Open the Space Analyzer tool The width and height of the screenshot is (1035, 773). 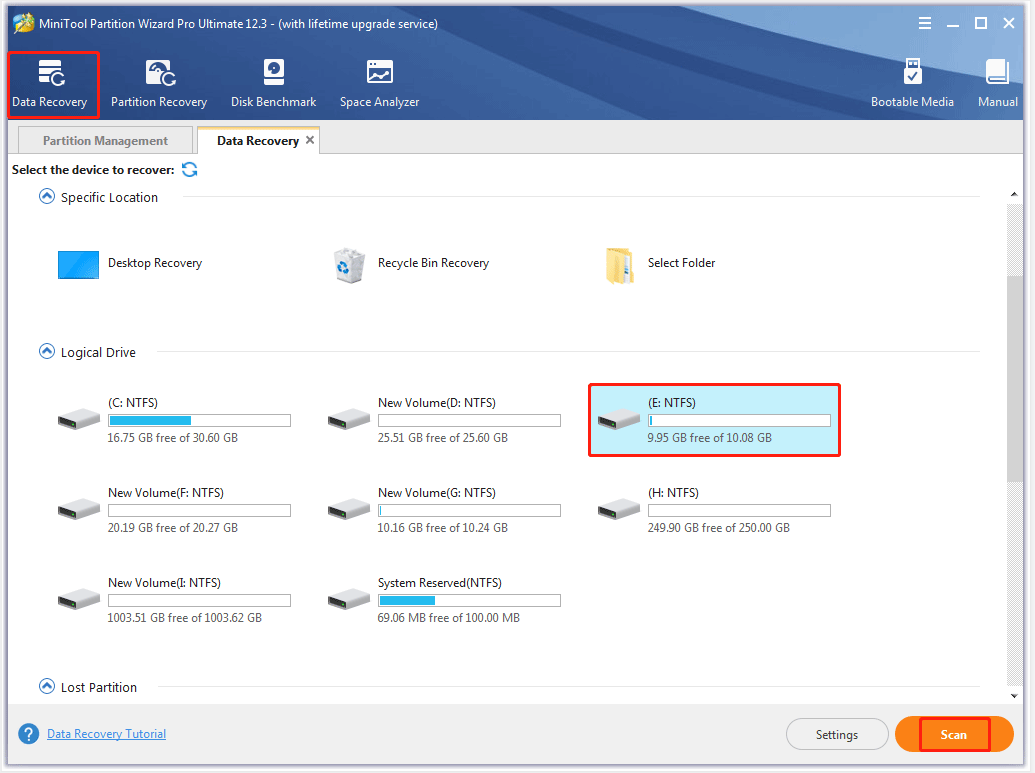click(x=380, y=84)
